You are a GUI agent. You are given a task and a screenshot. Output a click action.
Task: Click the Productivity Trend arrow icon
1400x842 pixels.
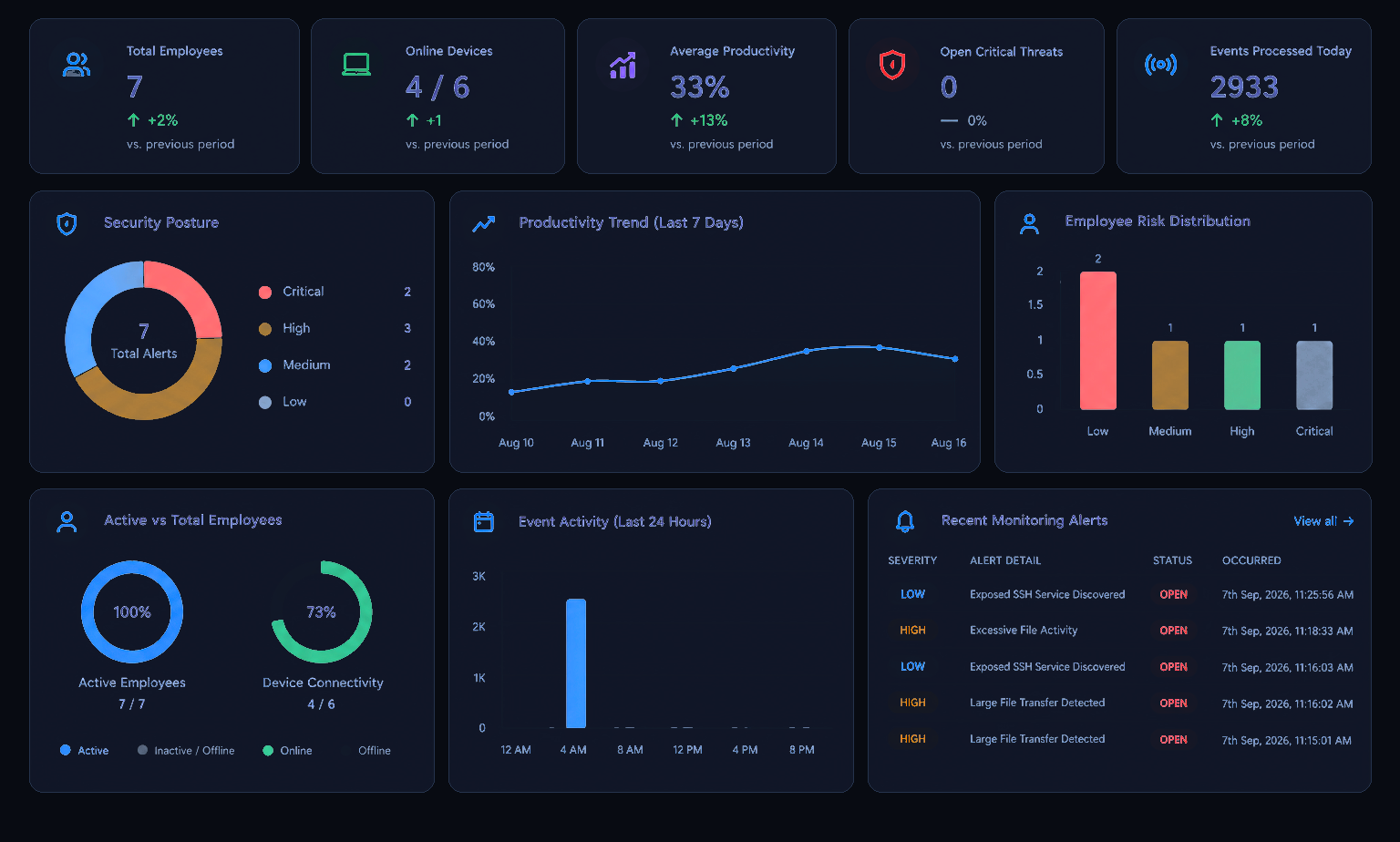point(483,223)
